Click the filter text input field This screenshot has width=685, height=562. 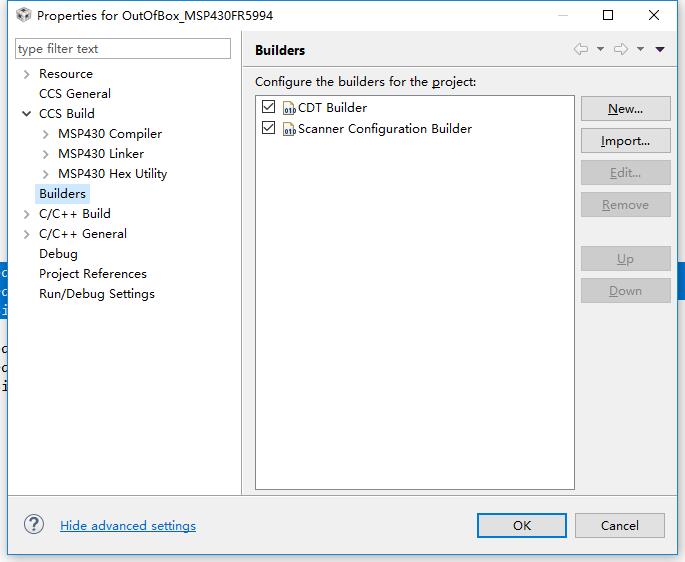coord(122,49)
